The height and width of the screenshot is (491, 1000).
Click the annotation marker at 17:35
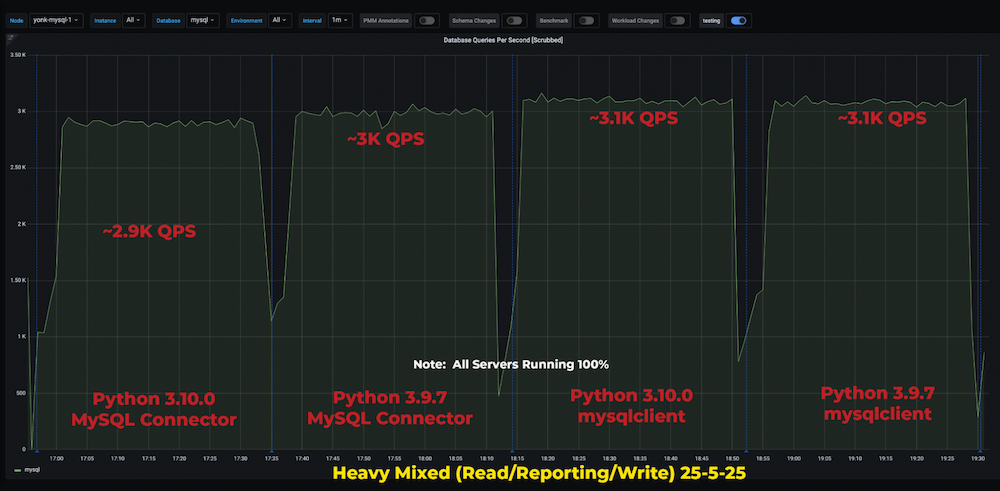pos(272,451)
